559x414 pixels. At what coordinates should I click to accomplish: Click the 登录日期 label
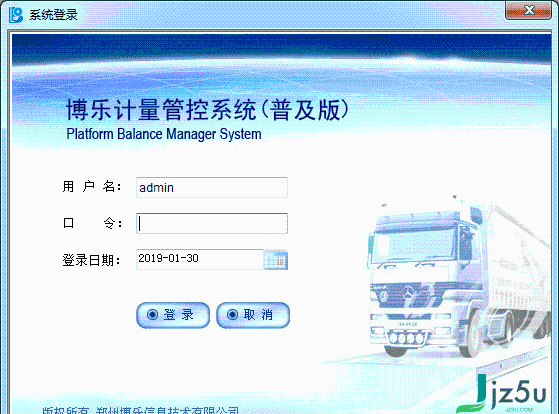click(91, 260)
